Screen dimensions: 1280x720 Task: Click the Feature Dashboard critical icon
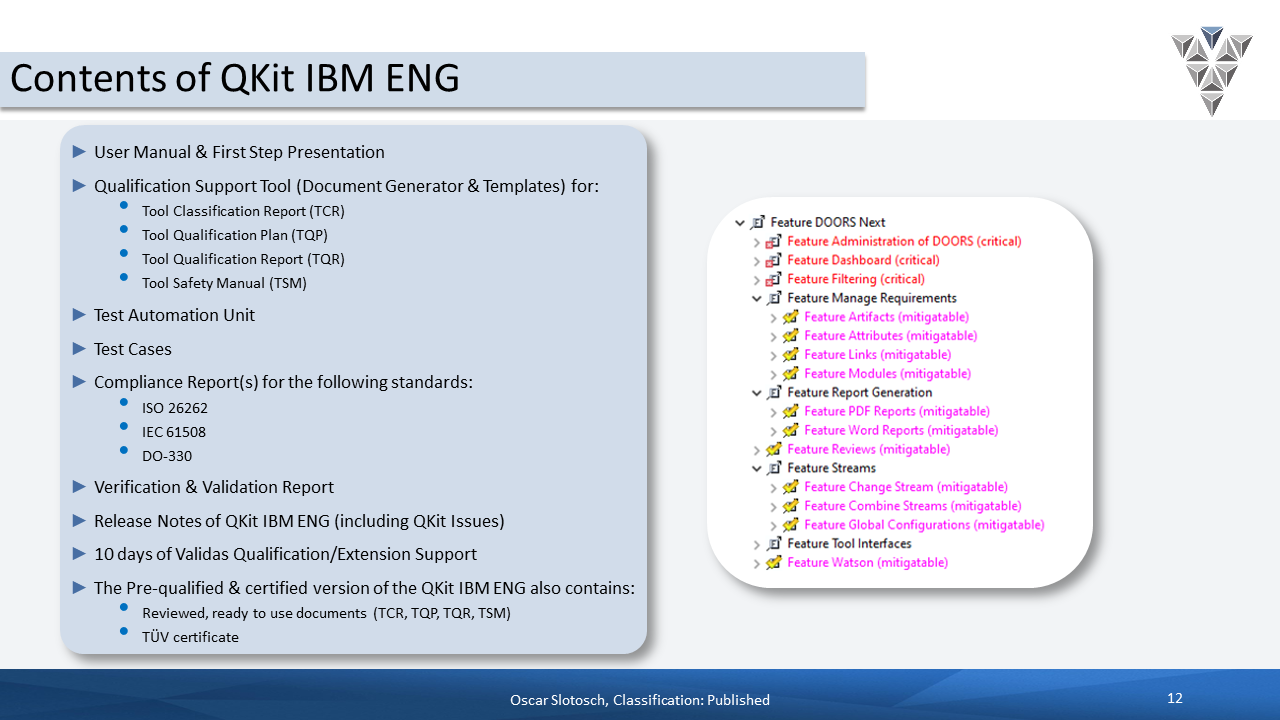pyautogui.click(x=774, y=260)
